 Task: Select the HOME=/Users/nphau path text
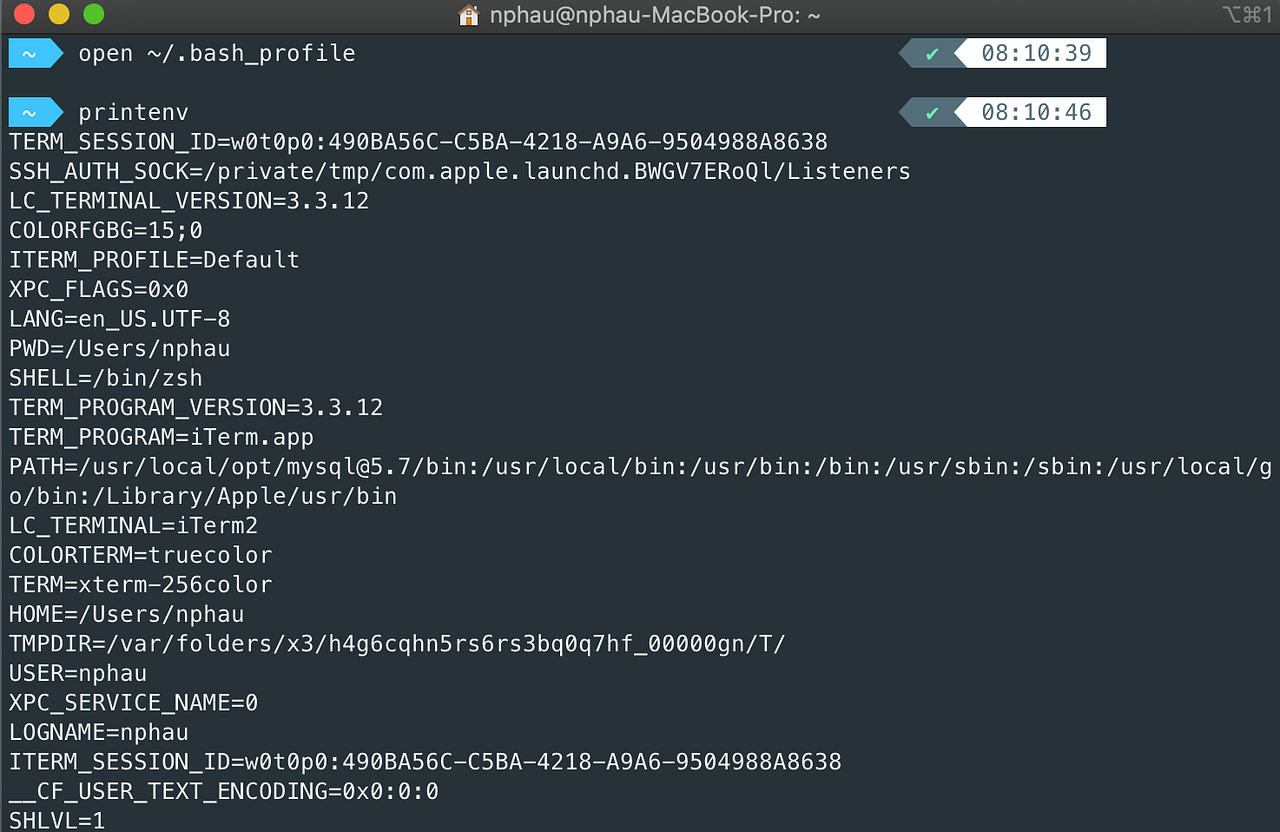(125, 614)
